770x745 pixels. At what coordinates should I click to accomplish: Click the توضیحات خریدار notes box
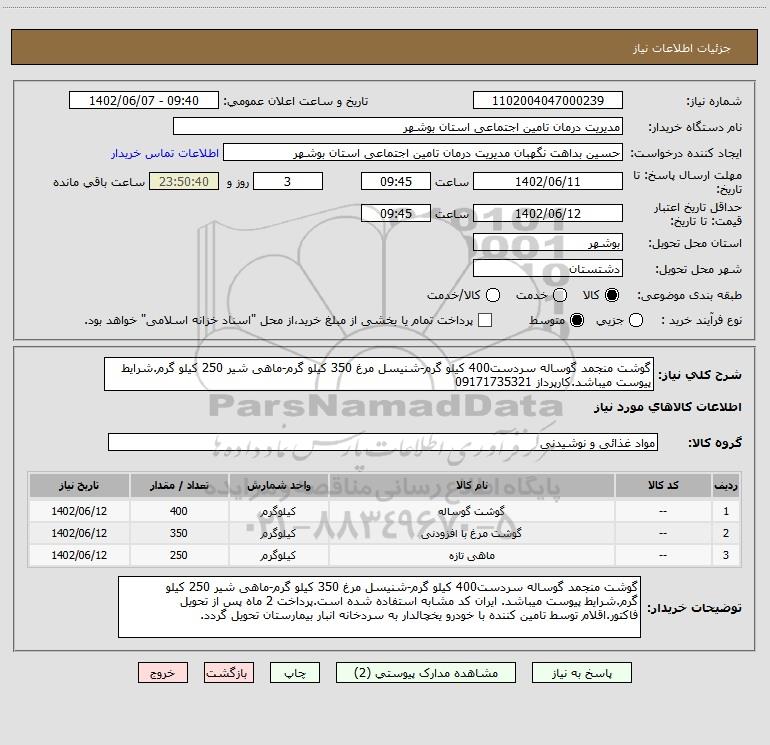click(379, 607)
